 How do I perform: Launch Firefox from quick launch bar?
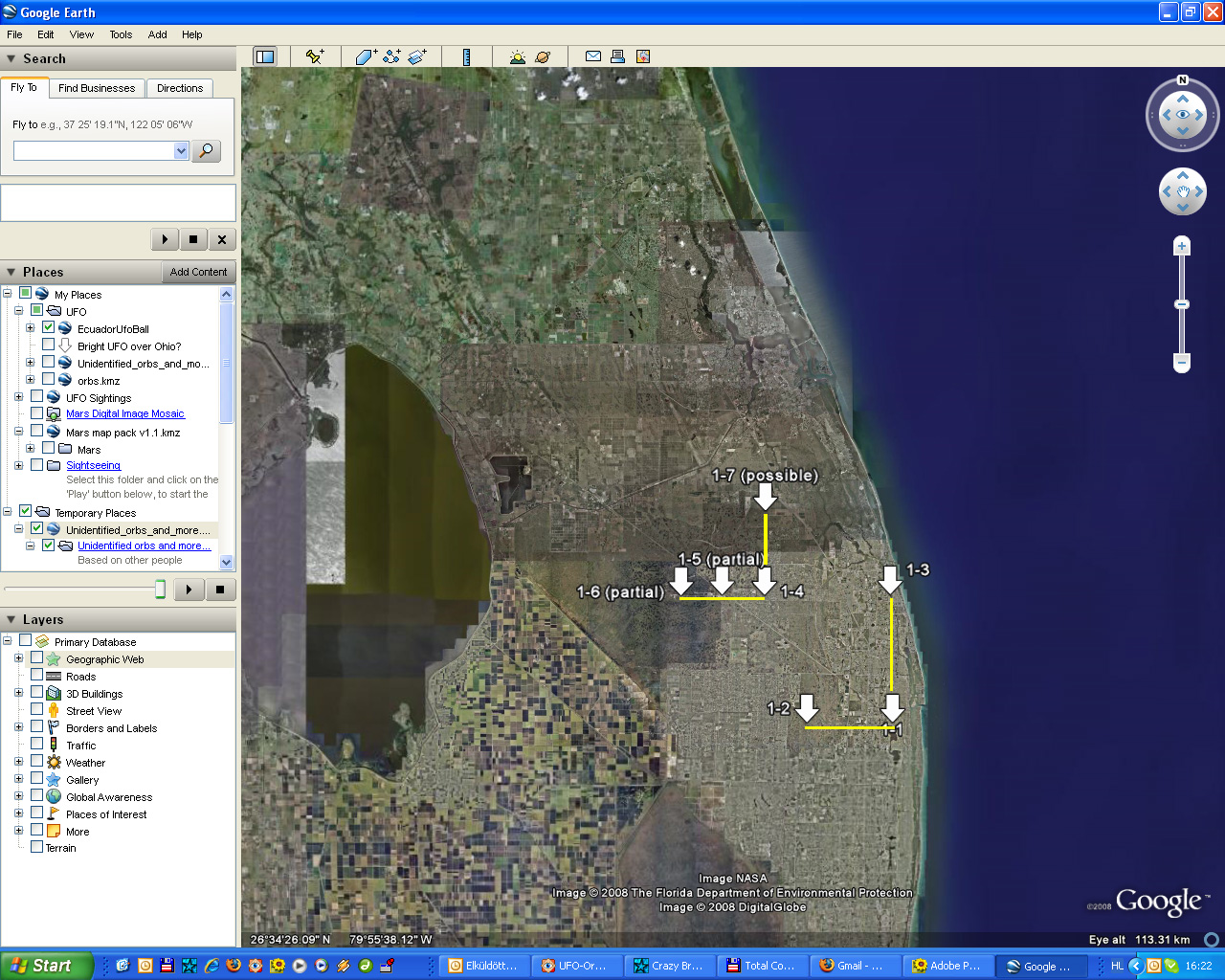[x=234, y=966]
